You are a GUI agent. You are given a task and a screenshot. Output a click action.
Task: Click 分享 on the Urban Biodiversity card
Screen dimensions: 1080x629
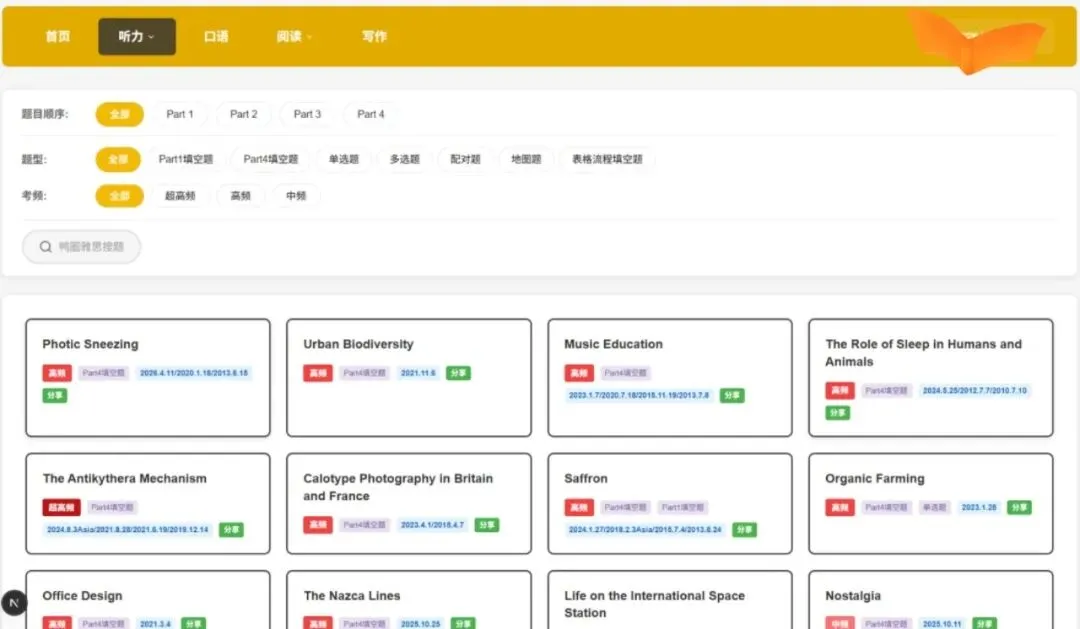(x=458, y=373)
